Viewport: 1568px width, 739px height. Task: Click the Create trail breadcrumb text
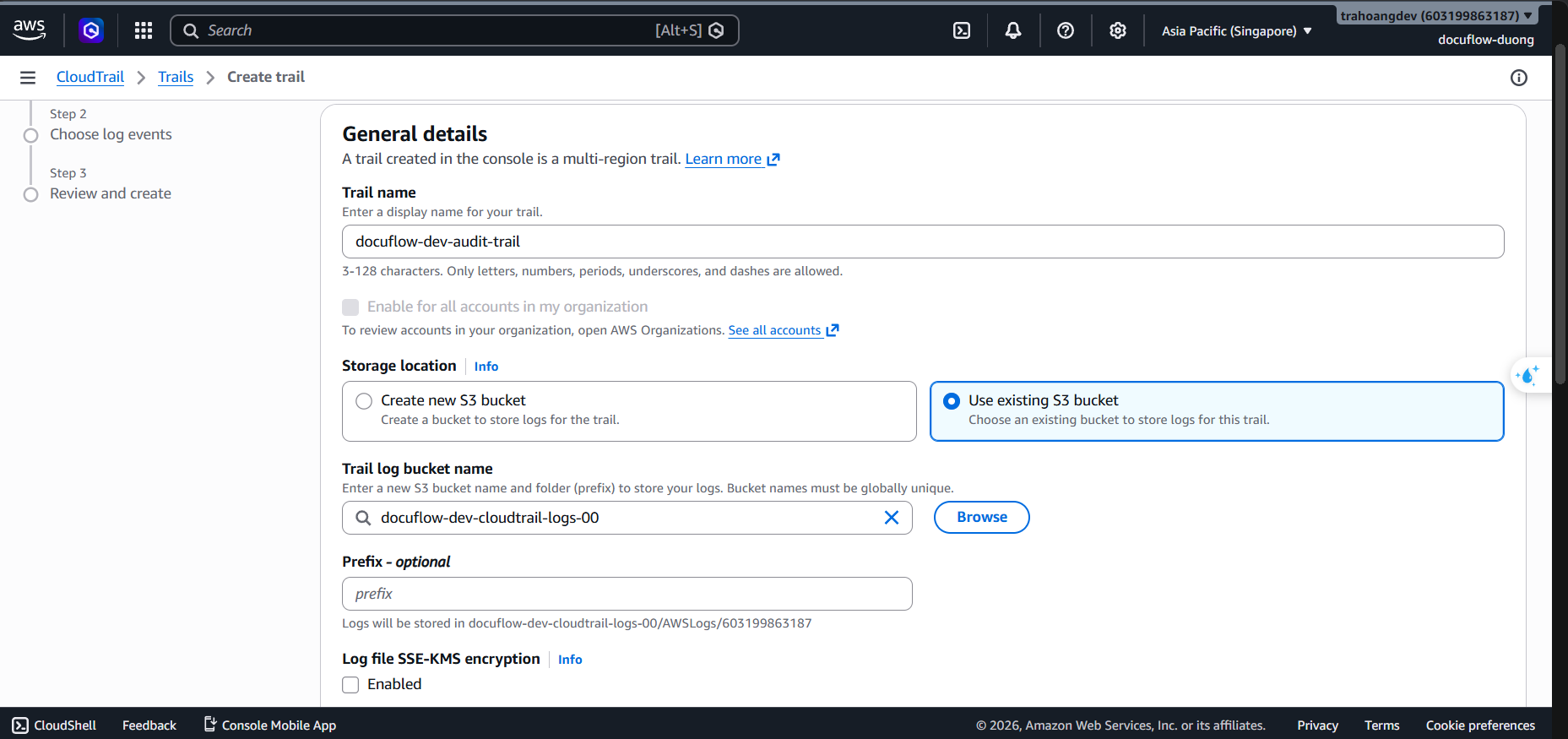266,77
